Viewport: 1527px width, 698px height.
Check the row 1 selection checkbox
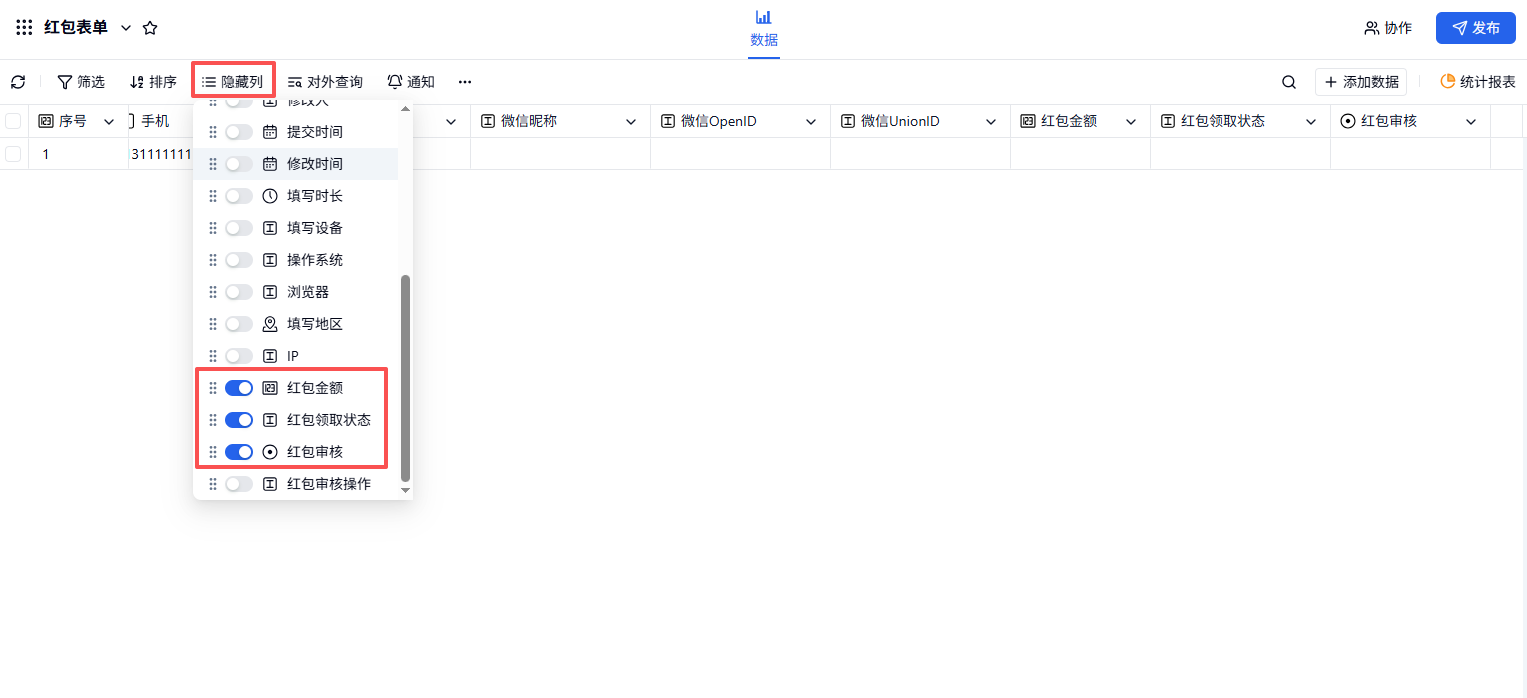tap(13, 154)
